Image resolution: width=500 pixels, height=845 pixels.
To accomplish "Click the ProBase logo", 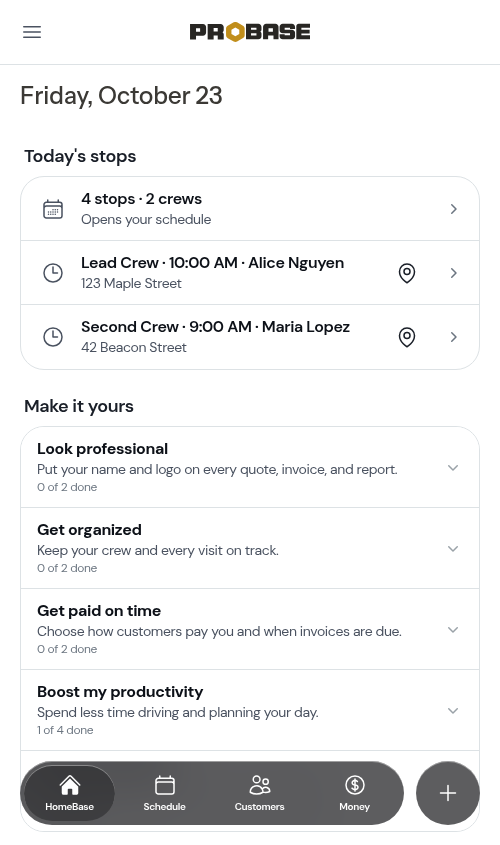I will (x=250, y=32).
